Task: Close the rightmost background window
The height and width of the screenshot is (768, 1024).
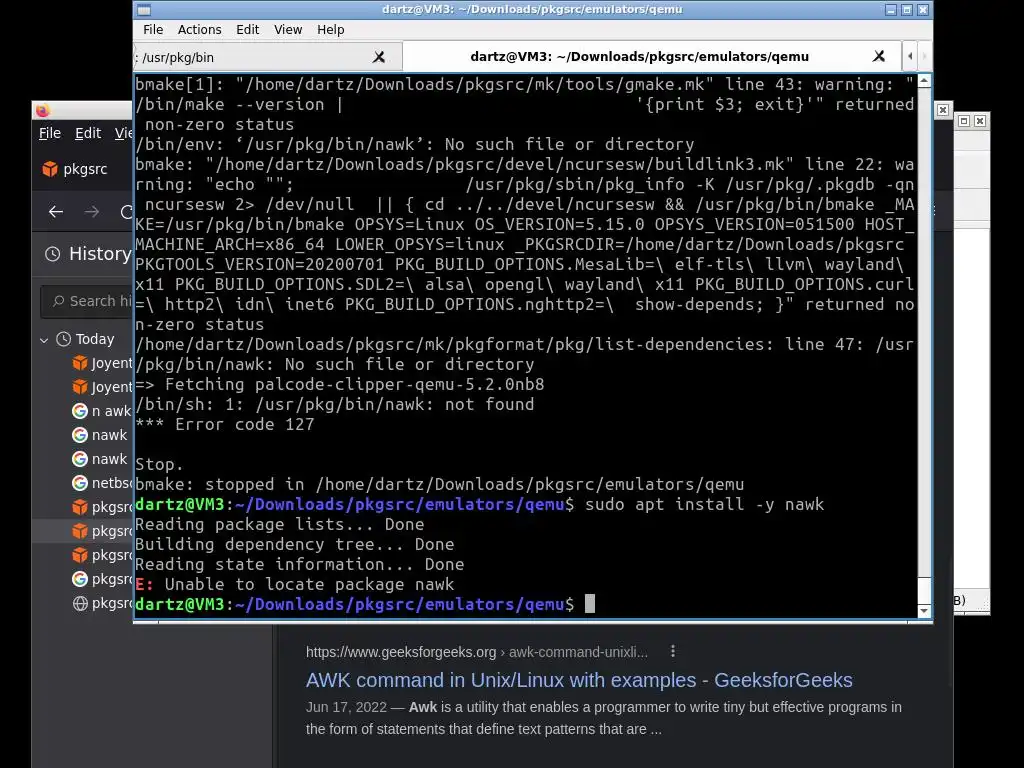Action: (x=980, y=121)
